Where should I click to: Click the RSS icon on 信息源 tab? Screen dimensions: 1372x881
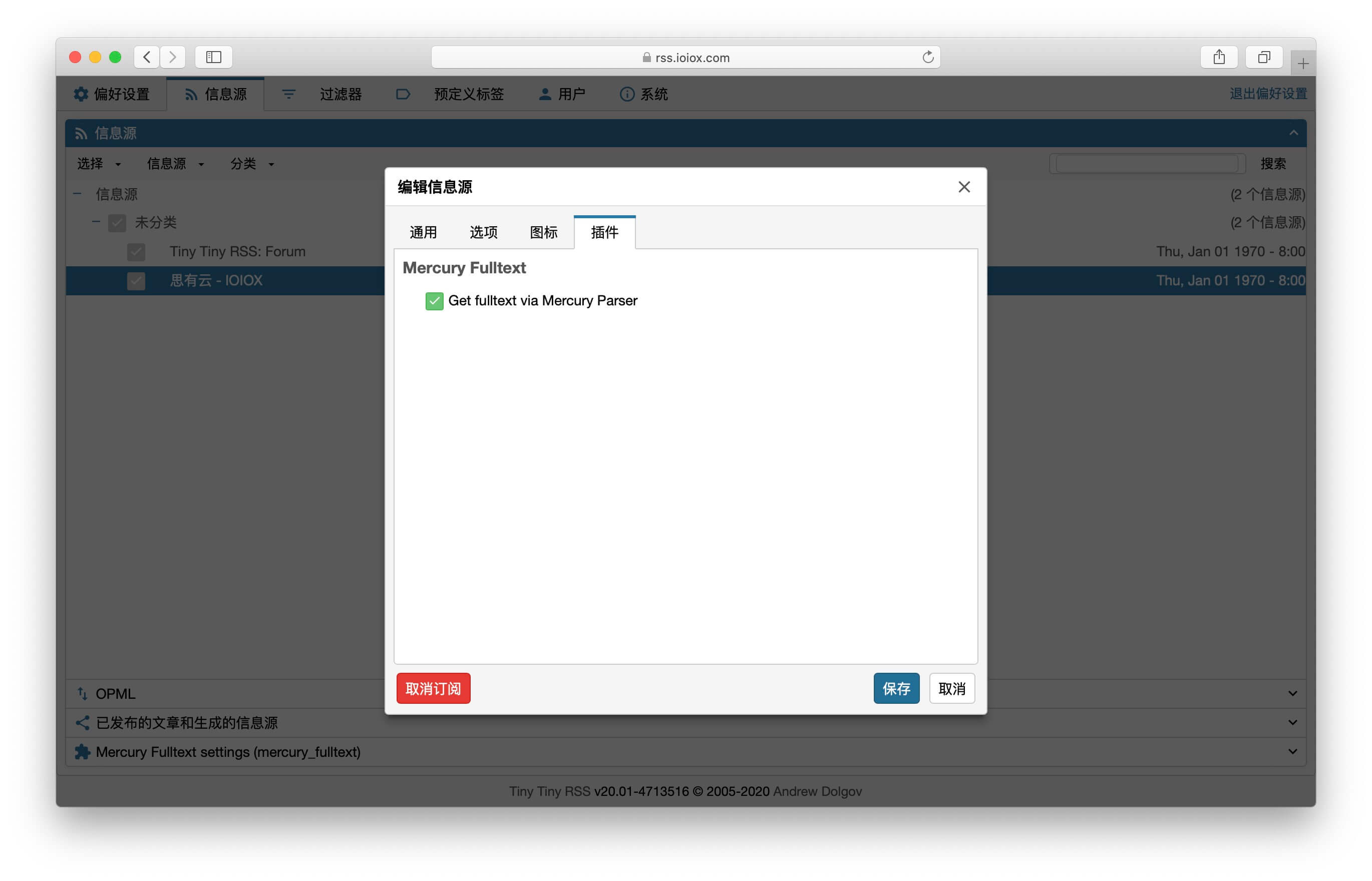(x=191, y=95)
